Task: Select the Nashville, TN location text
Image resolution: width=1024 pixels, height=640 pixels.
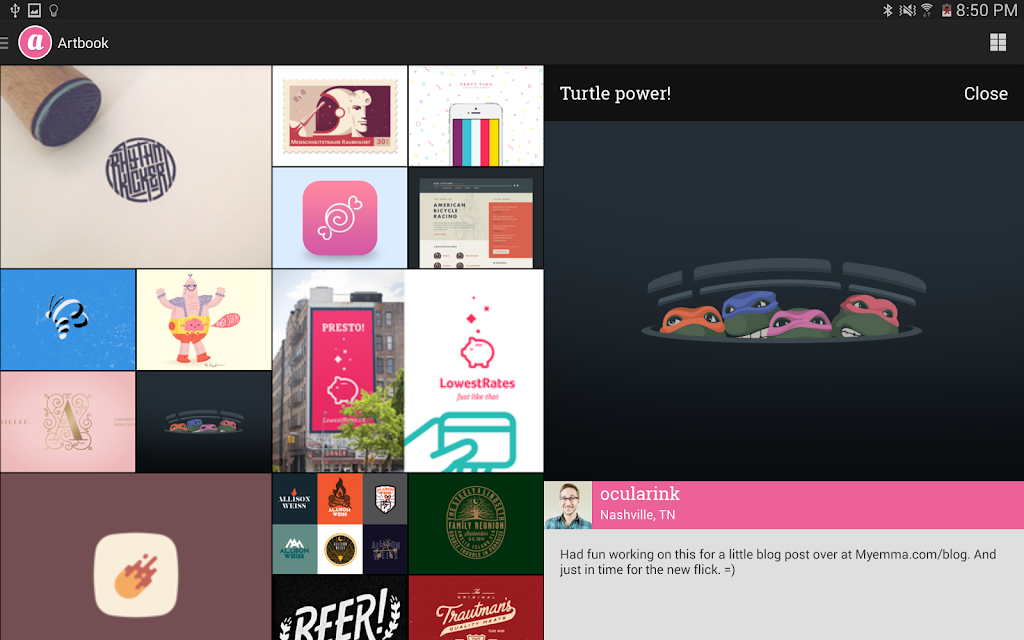Action: pyautogui.click(x=637, y=515)
